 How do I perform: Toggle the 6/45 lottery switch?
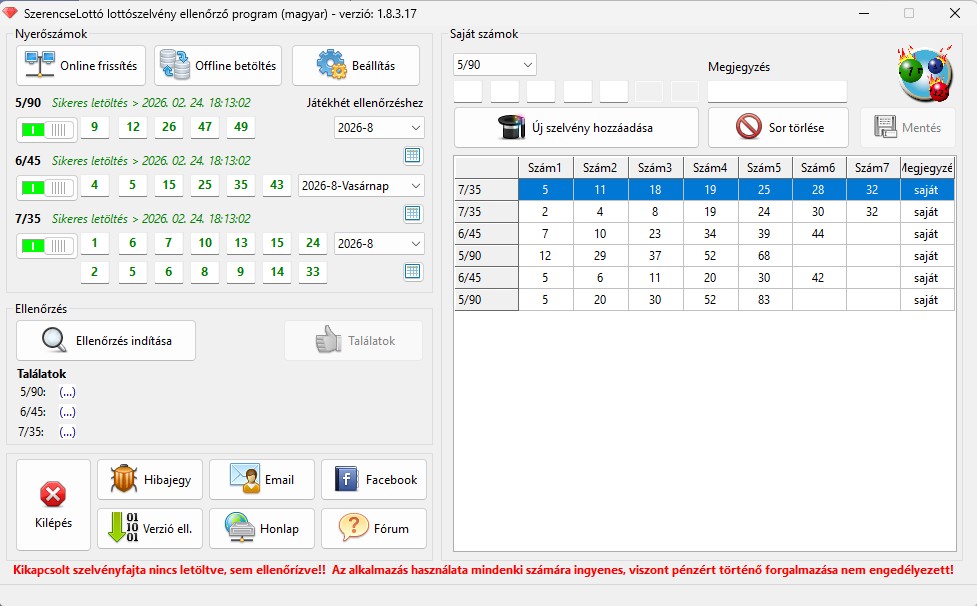[x=47, y=187]
